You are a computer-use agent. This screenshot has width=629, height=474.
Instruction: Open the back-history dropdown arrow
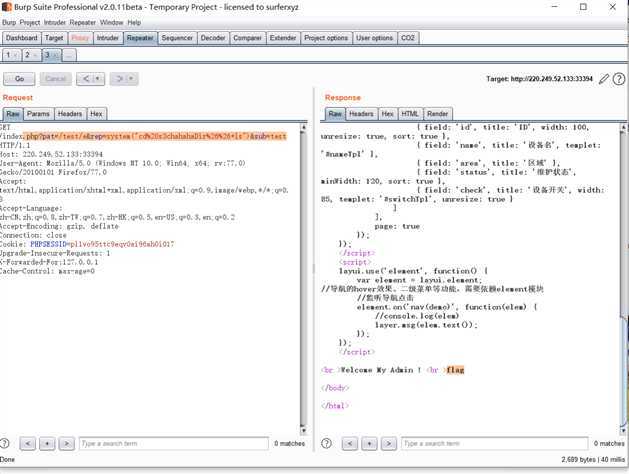point(98,79)
